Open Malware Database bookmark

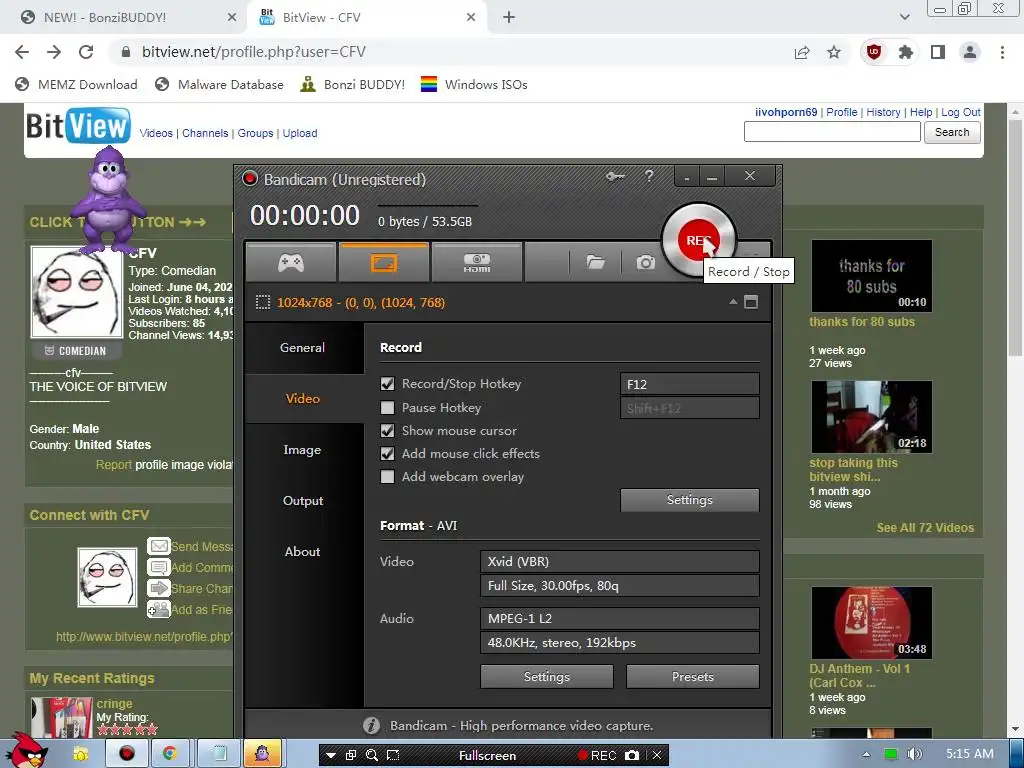coord(220,84)
